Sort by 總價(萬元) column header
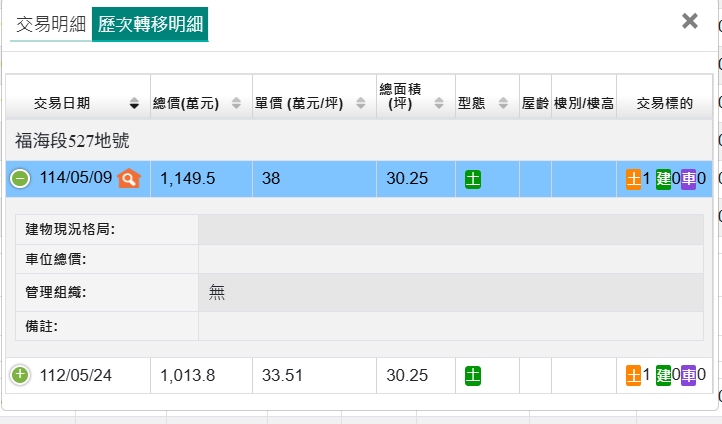Screen dimensions: 722x424 coord(196,102)
